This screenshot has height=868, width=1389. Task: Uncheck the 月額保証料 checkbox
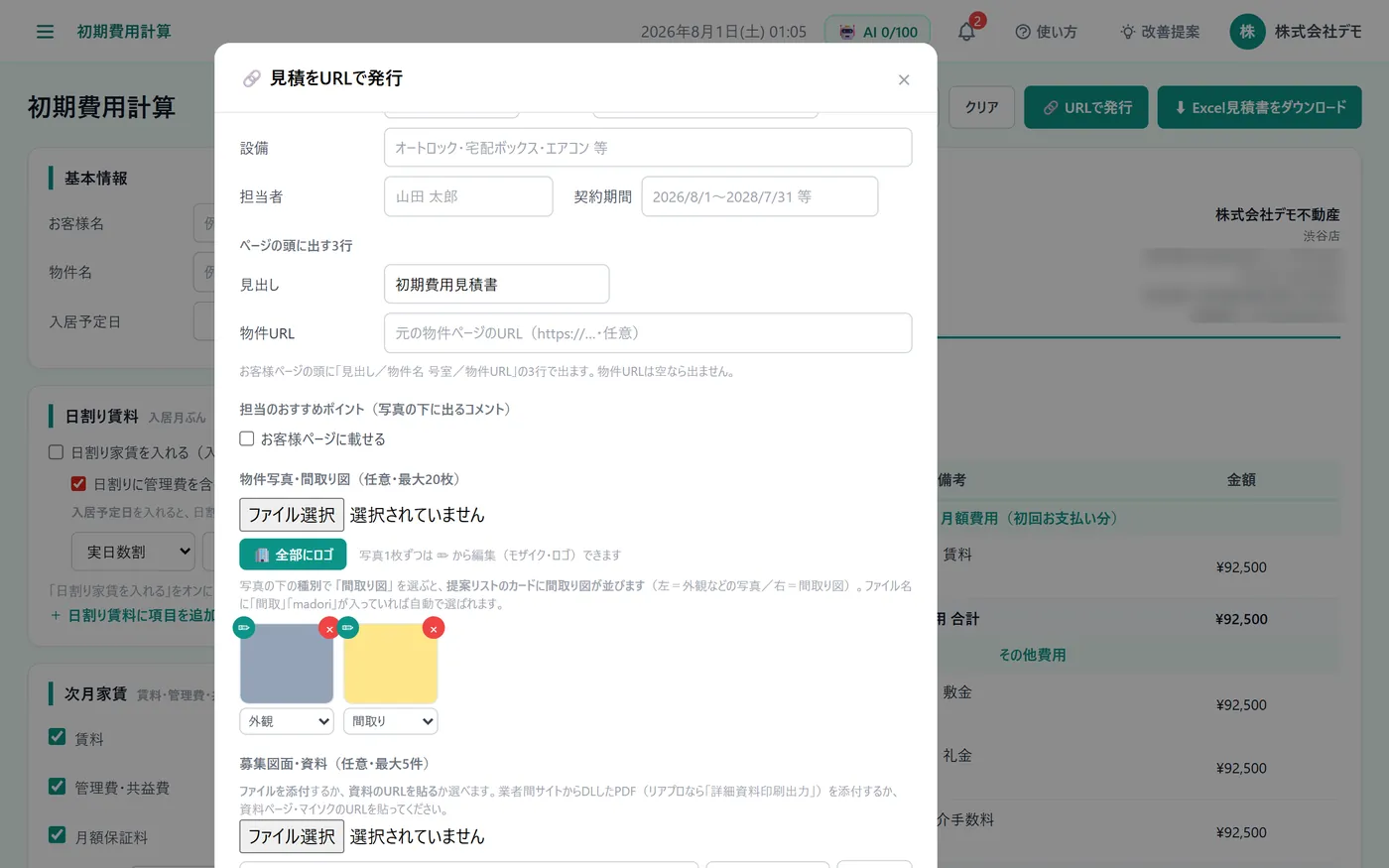click(x=58, y=835)
